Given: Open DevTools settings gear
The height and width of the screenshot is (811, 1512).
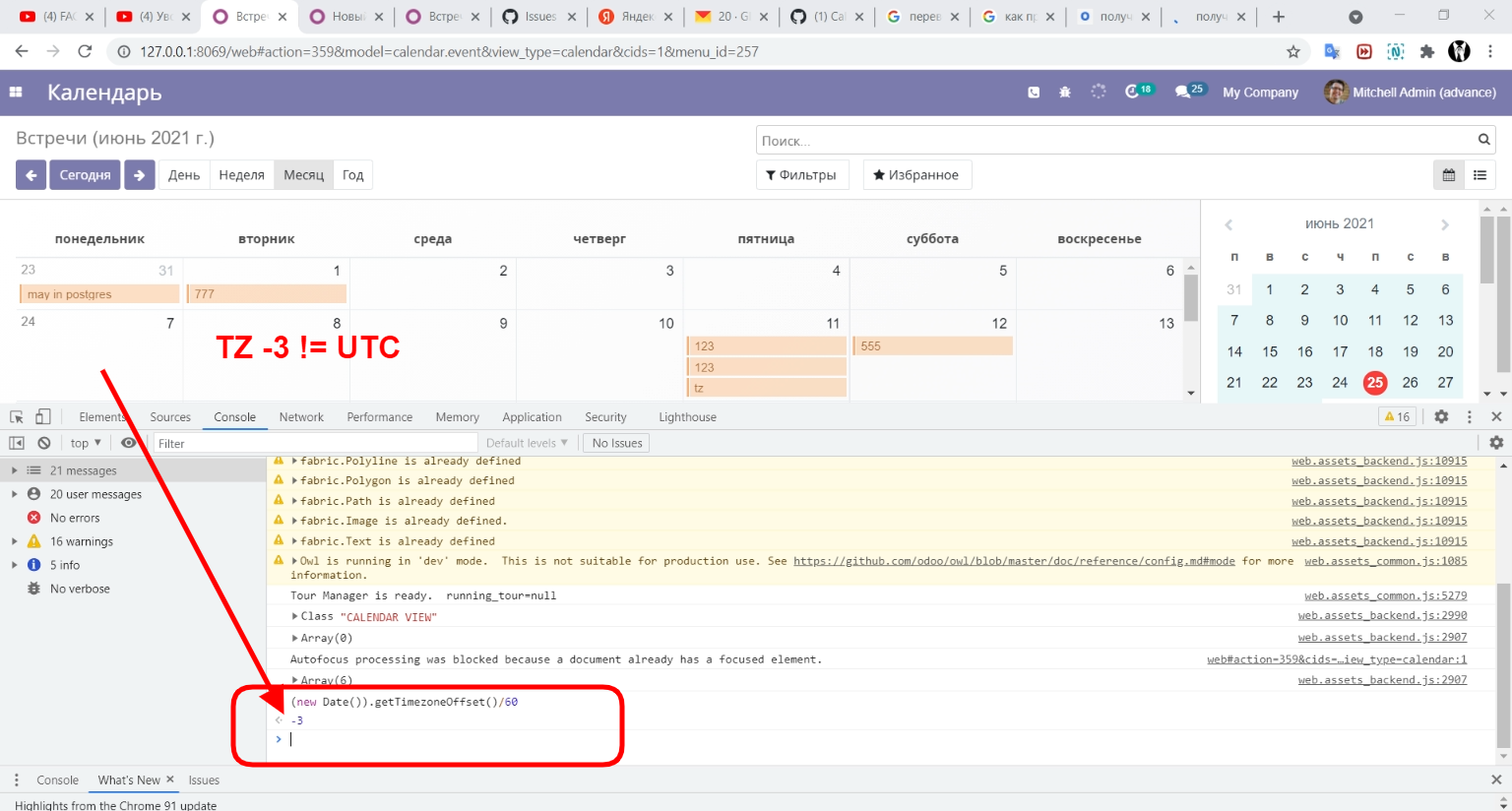Looking at the screenshot, I should [1441, 416].
